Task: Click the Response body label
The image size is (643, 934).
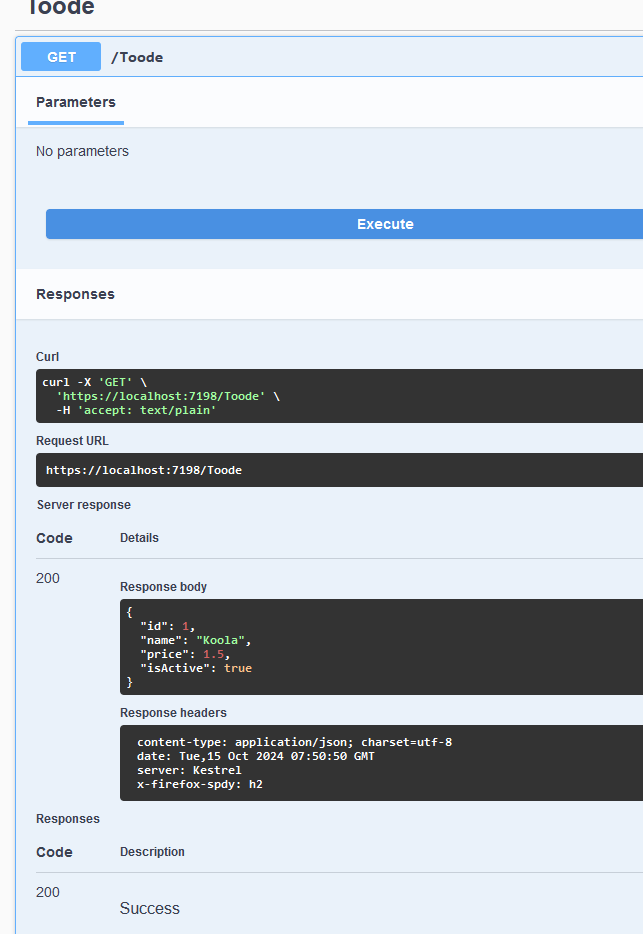Action: (x=163, y=587)
